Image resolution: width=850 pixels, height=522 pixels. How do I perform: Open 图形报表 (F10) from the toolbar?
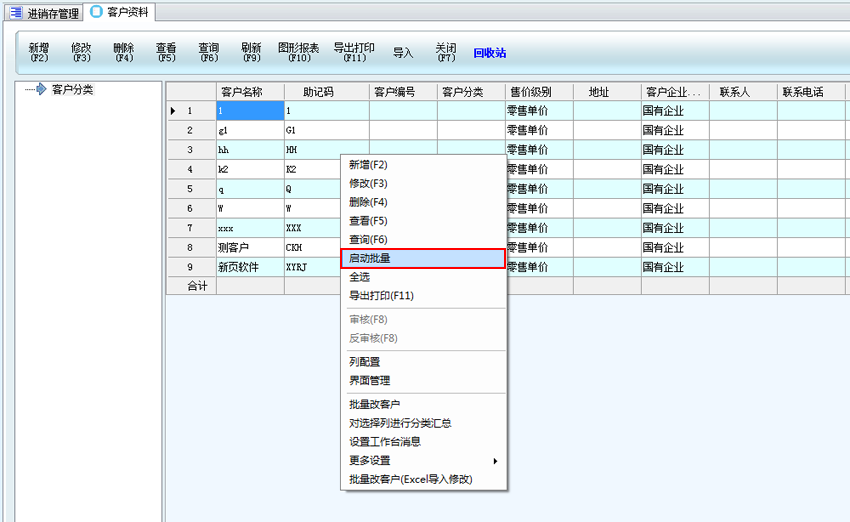[298, 52]
